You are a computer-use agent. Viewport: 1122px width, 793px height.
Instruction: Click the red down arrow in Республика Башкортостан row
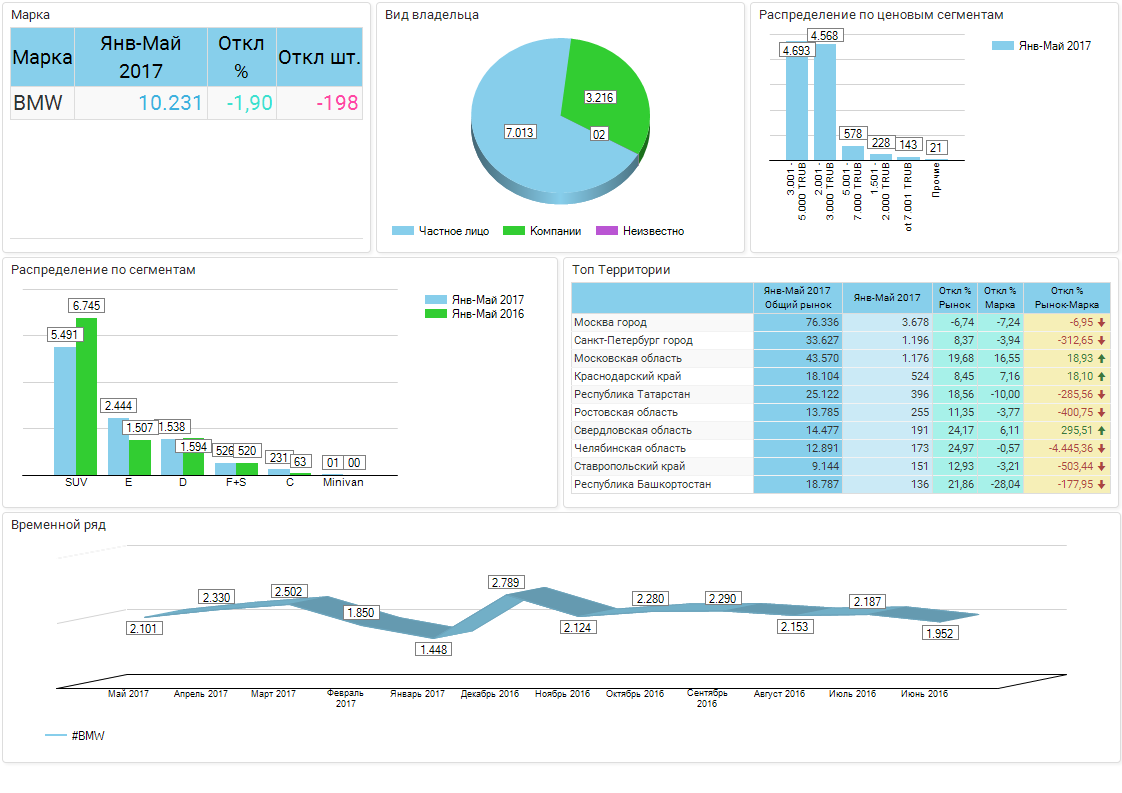click(x=1101, y=485)
